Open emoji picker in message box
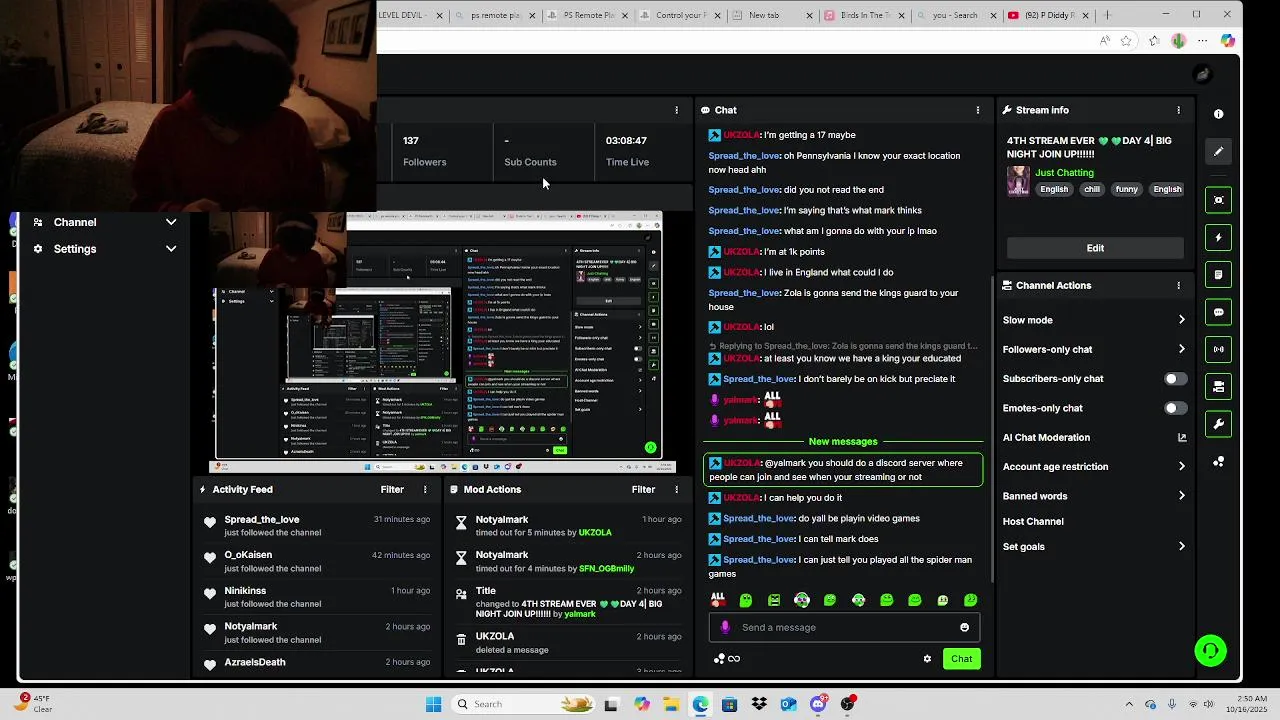 pos(964,628)
